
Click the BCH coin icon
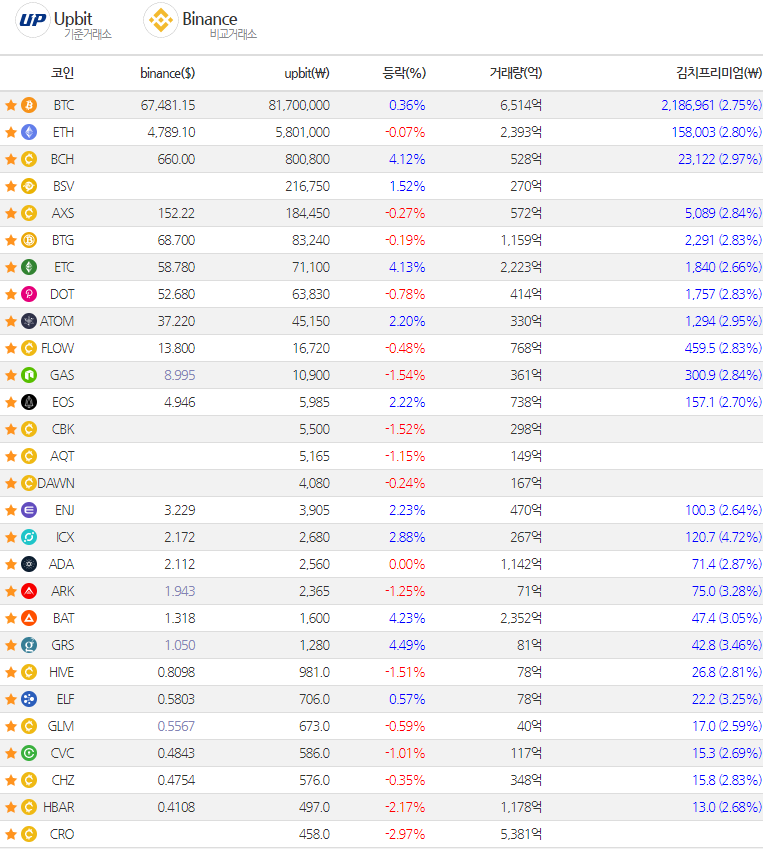(x=29, y=159)
